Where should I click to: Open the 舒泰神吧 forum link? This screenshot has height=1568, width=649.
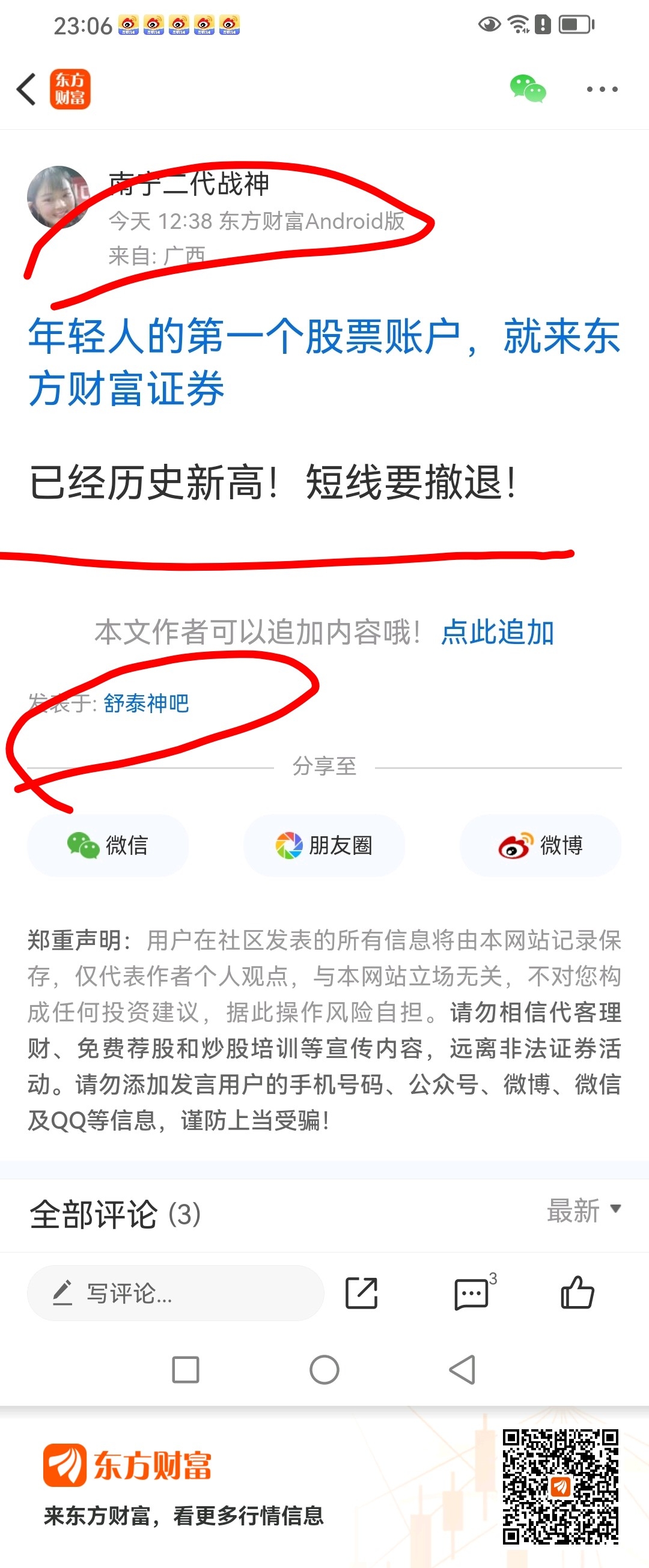(x=146, y=703)
